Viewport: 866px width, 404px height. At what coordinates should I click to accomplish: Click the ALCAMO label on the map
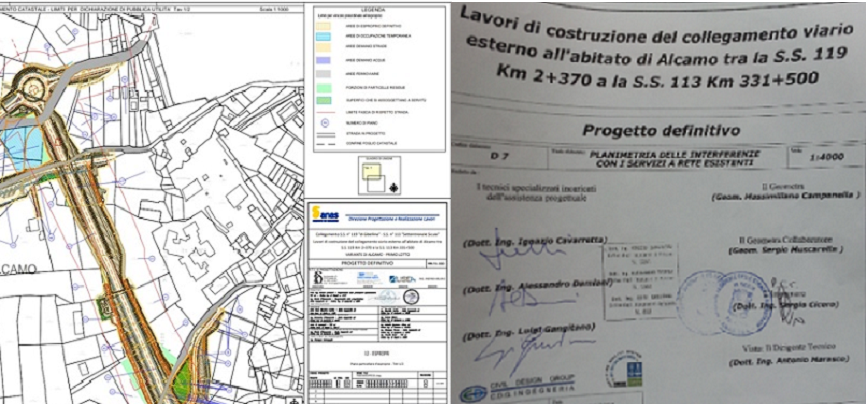coord(18,270)
